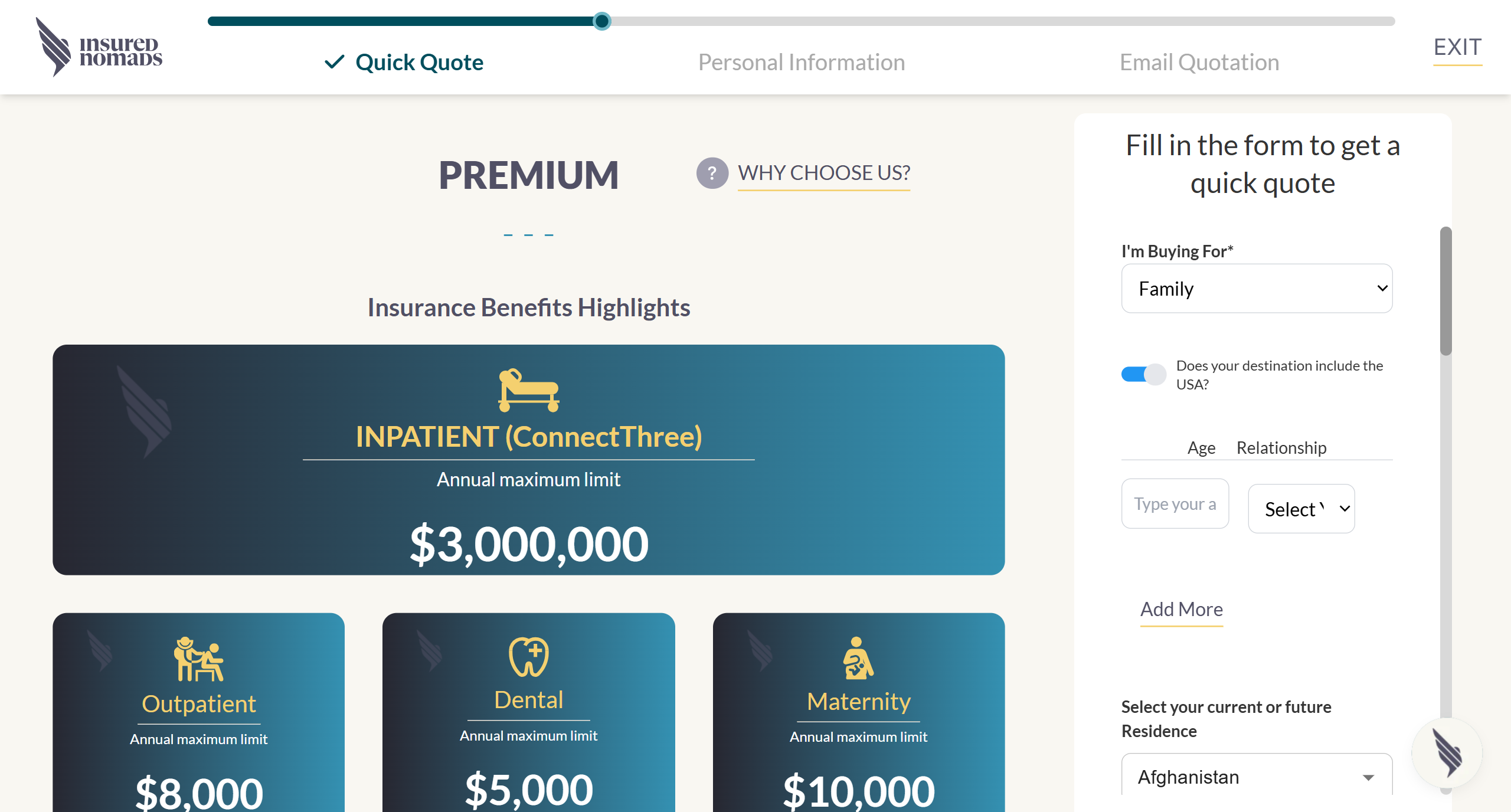Viewport: 1511px width, 812px height.
Task: Expand the Residence country dropdown
Action: (x=1257, y=777)
